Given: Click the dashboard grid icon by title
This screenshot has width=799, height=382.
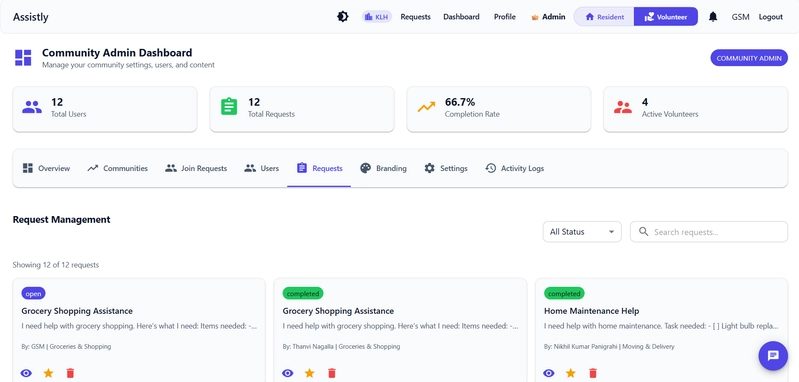Looking at the screenshot, I should [x=23, y=58].
